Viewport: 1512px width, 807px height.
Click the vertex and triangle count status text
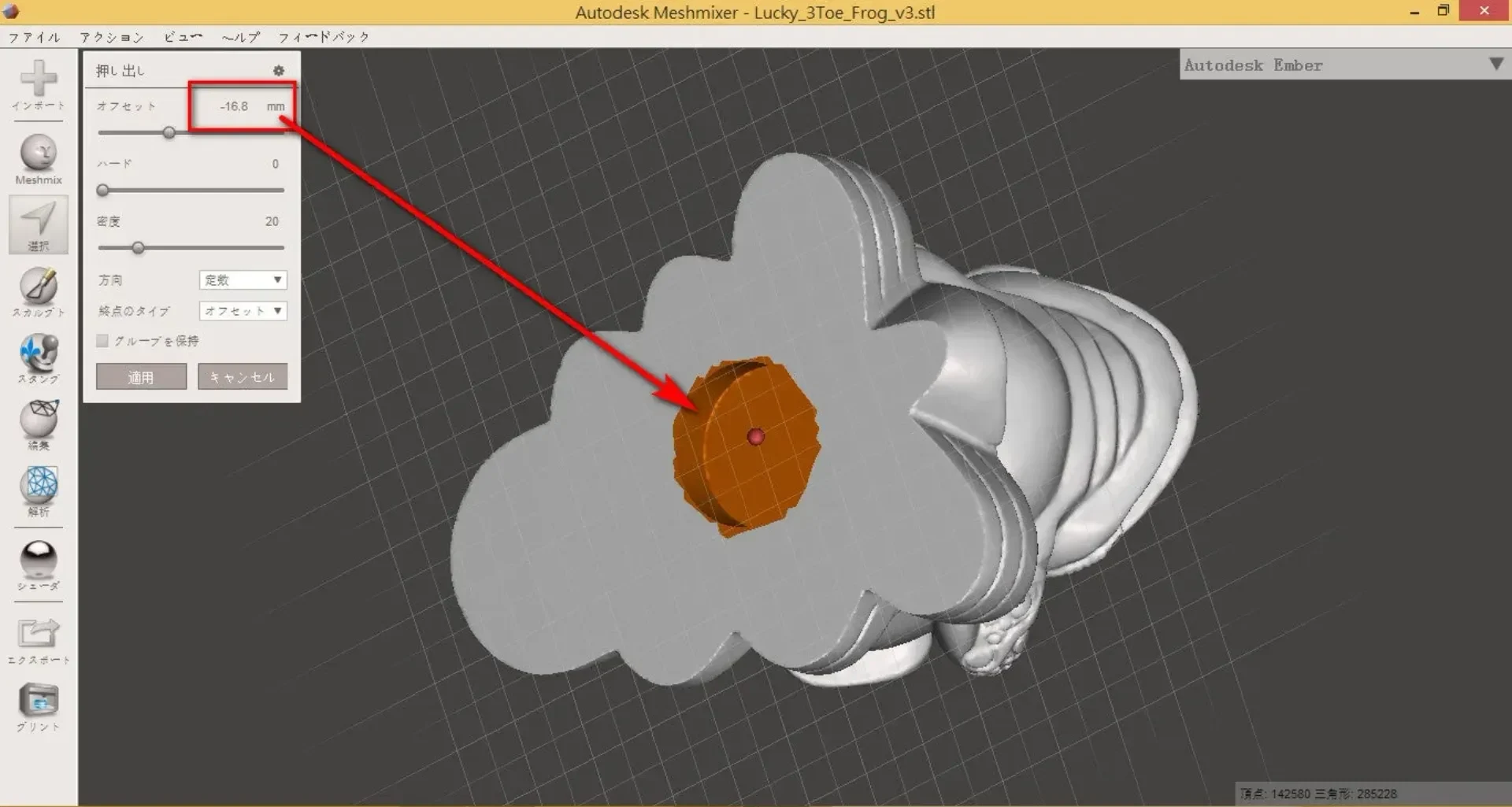pyautogui.click(x=1318, y=794)
